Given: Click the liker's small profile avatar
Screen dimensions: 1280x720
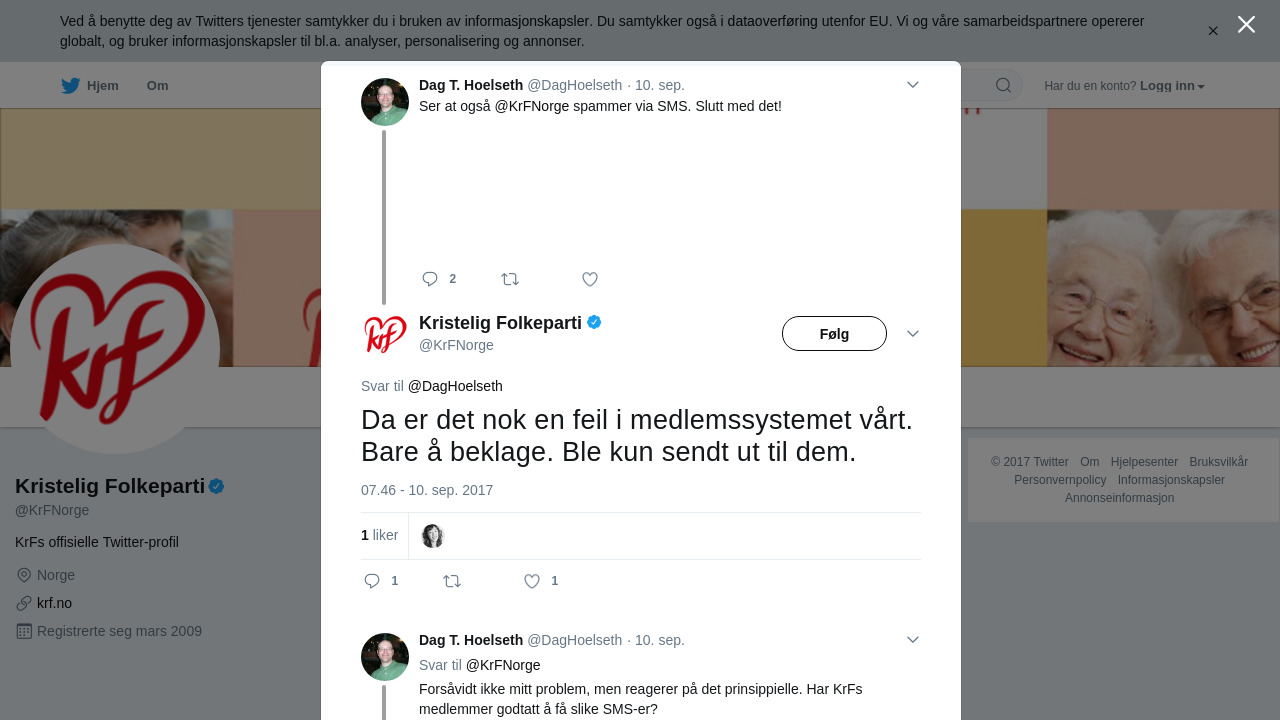Looking at the screenshot, I should (433, 536).
